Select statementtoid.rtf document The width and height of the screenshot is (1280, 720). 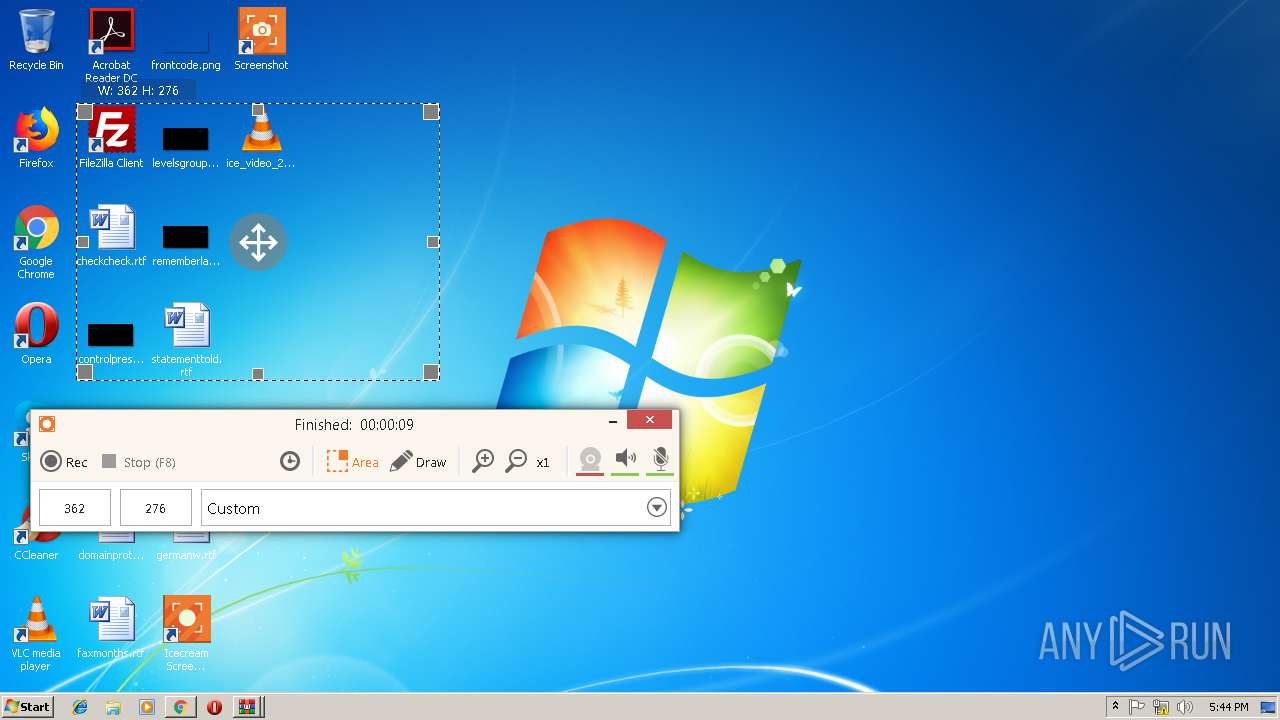pyautogui.click(x=186, y=340)
